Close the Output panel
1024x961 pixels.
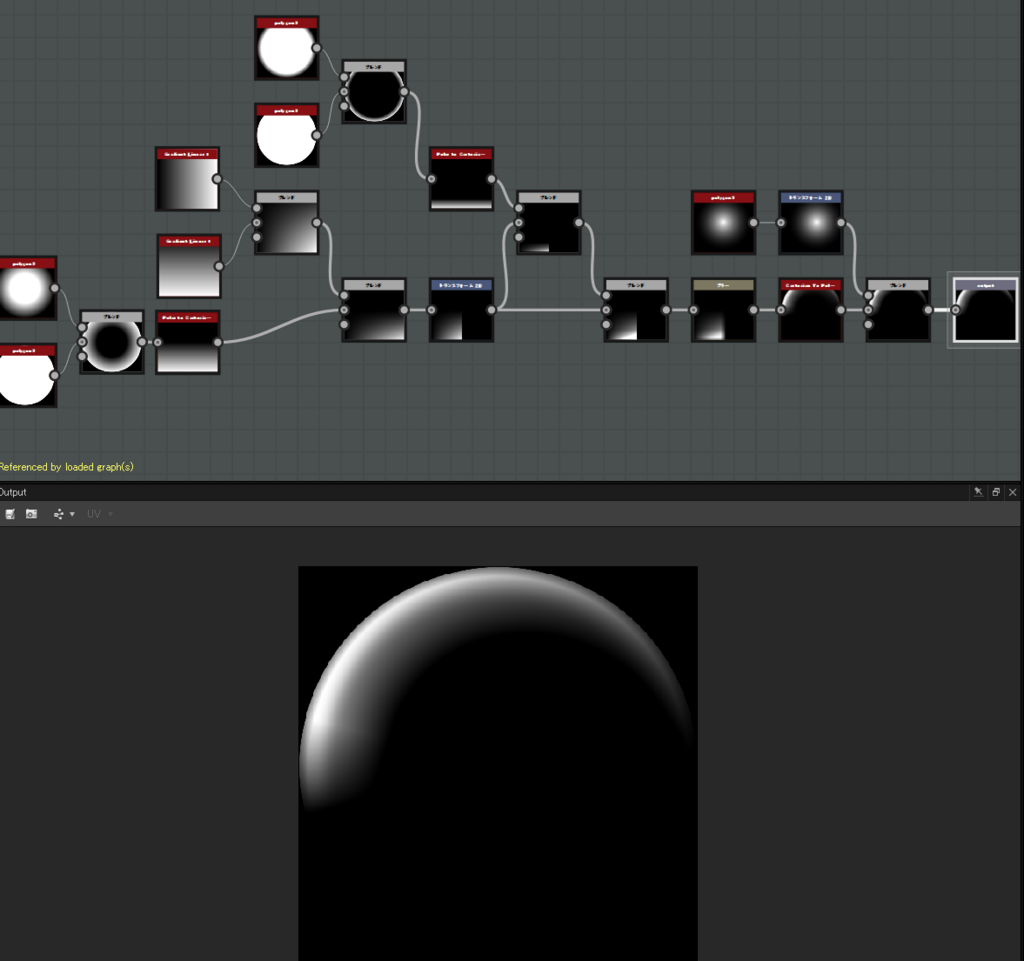point(1013,492)
